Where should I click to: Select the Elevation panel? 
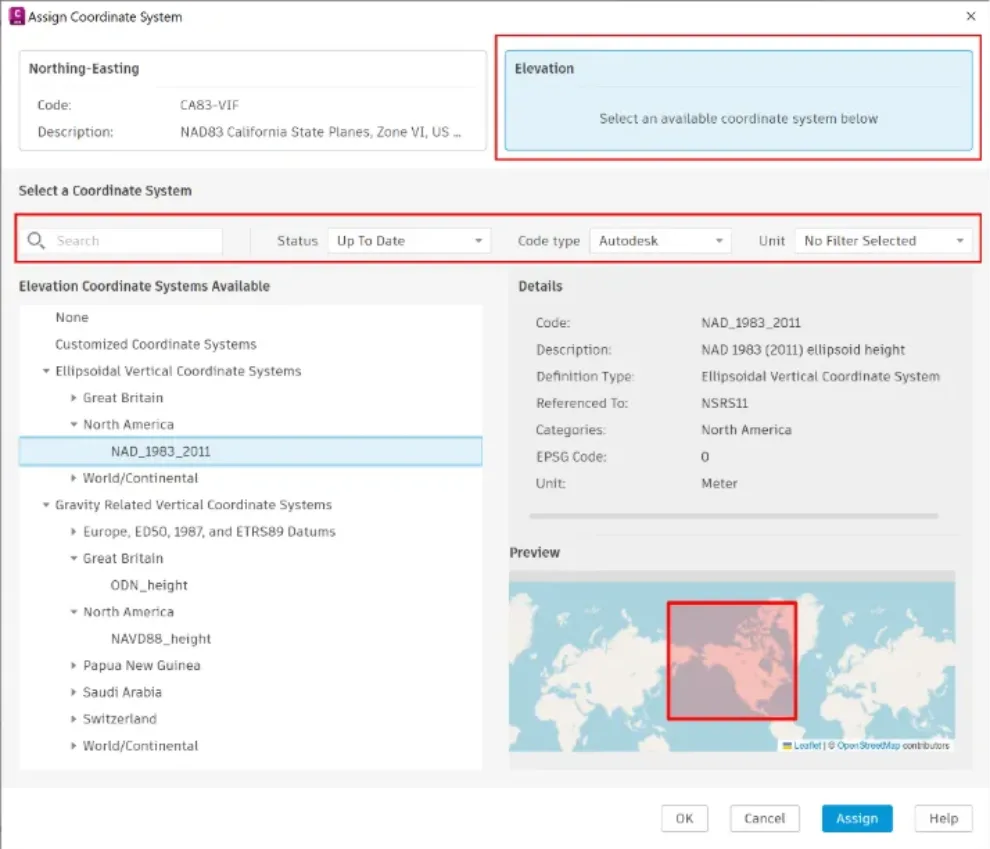pos(738,104)
